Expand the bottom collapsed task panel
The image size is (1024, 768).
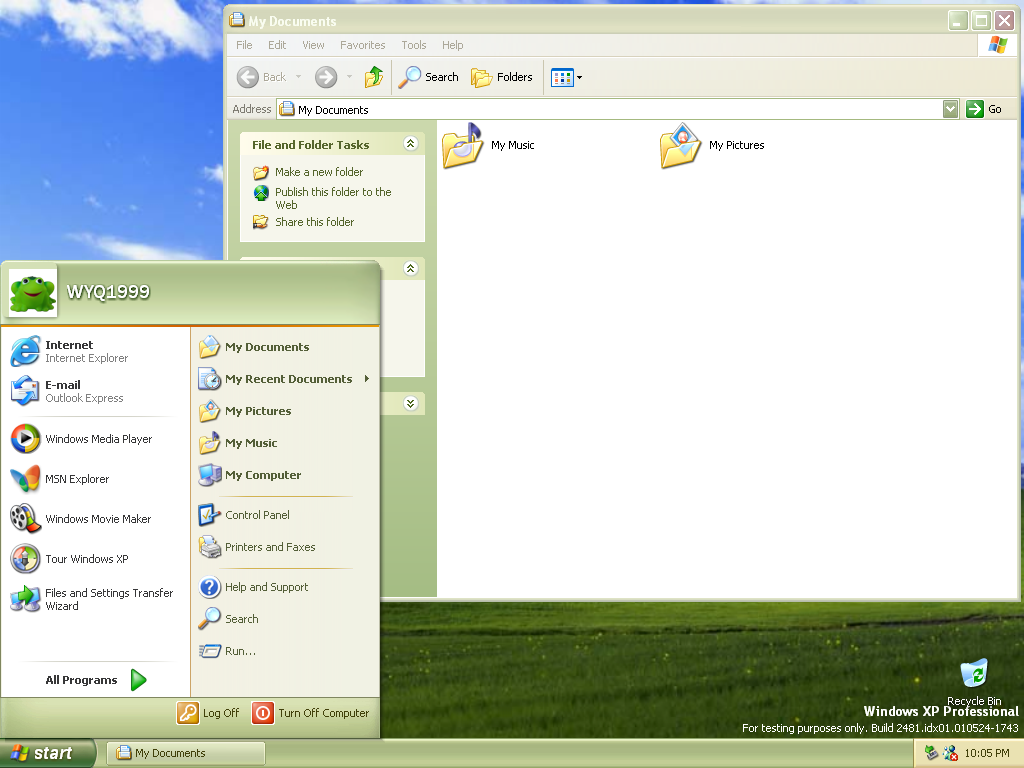coord(410,404)
